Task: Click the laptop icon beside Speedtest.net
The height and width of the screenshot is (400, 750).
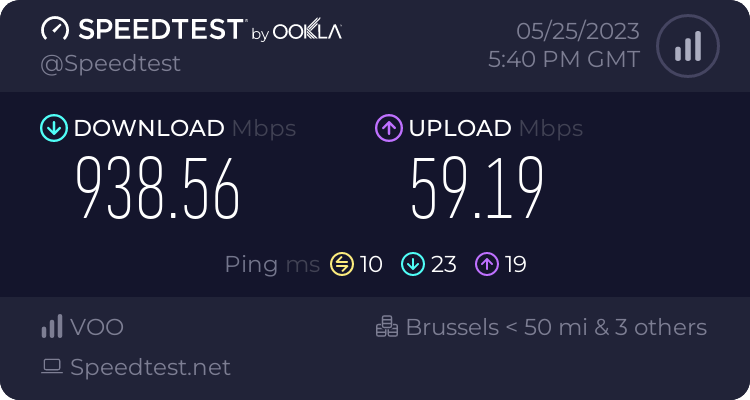Action: coord(52,367)
